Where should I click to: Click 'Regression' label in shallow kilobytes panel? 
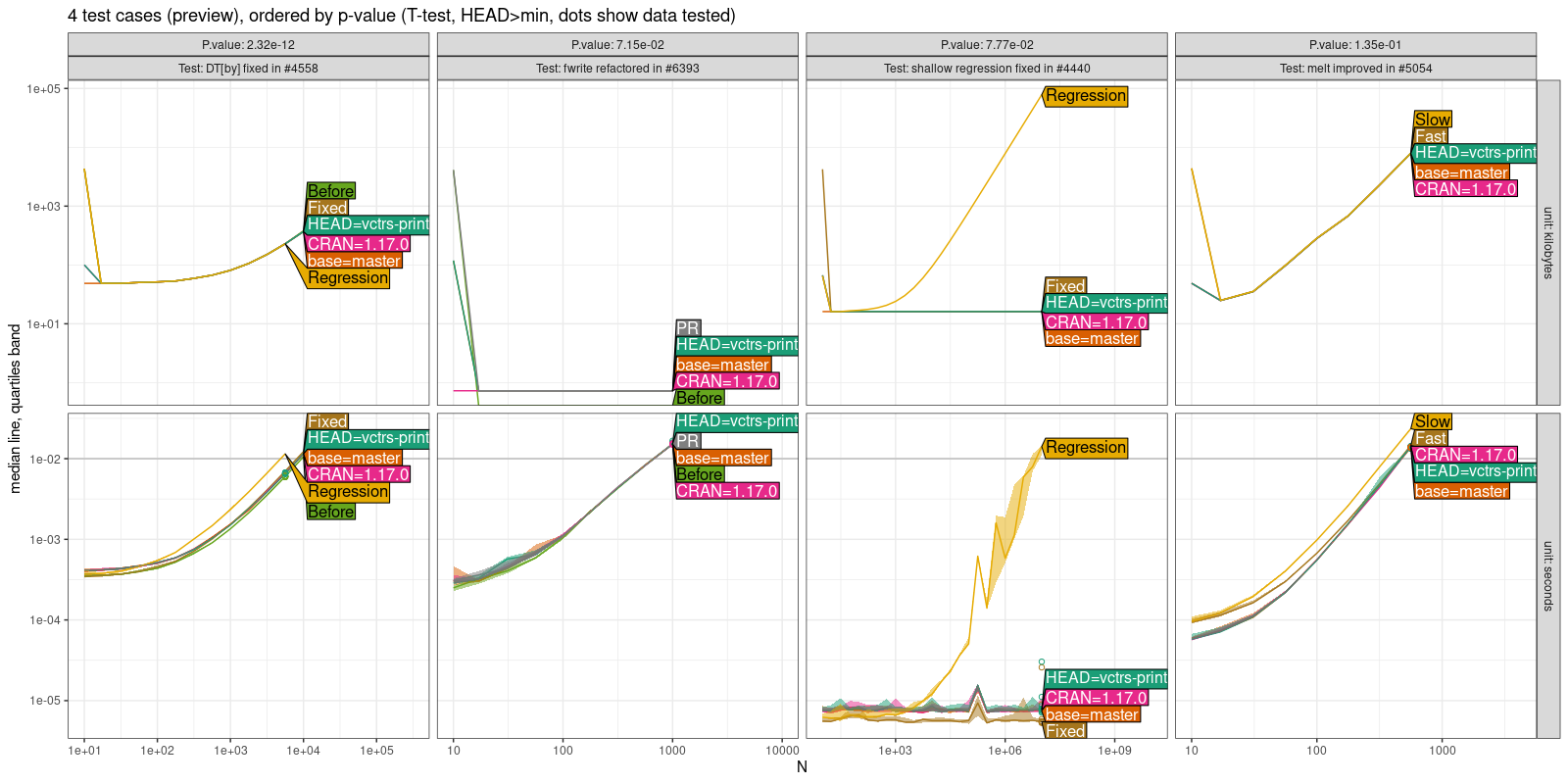[1086, 96]
